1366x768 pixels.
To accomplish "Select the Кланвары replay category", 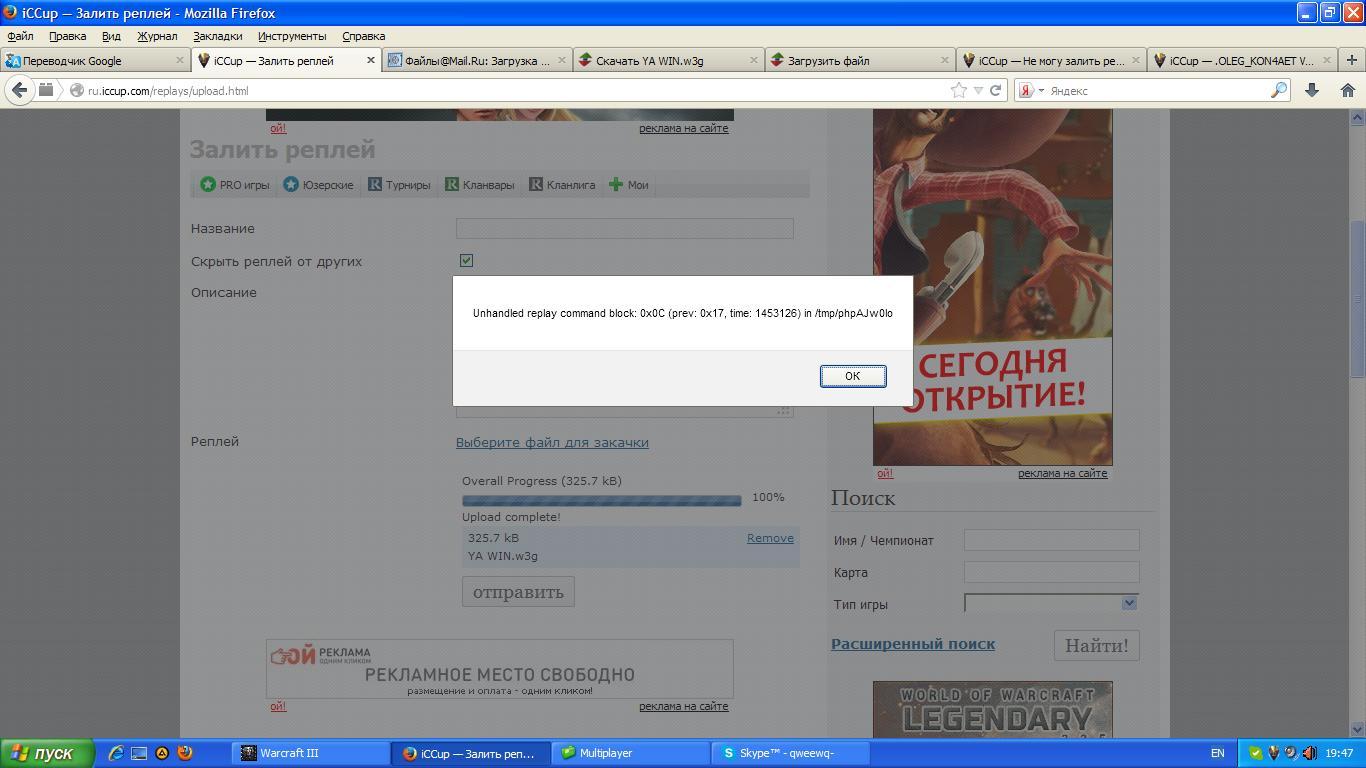I will coord(479,185).
